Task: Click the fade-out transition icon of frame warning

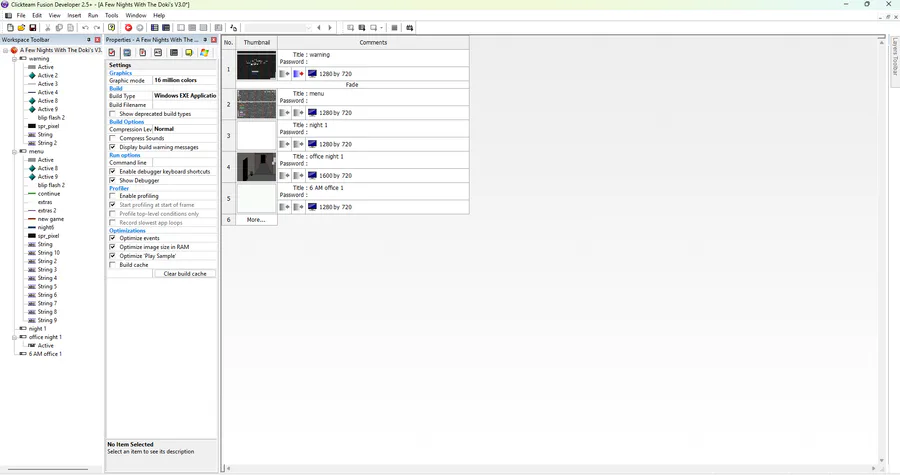Action: point(298,74)
